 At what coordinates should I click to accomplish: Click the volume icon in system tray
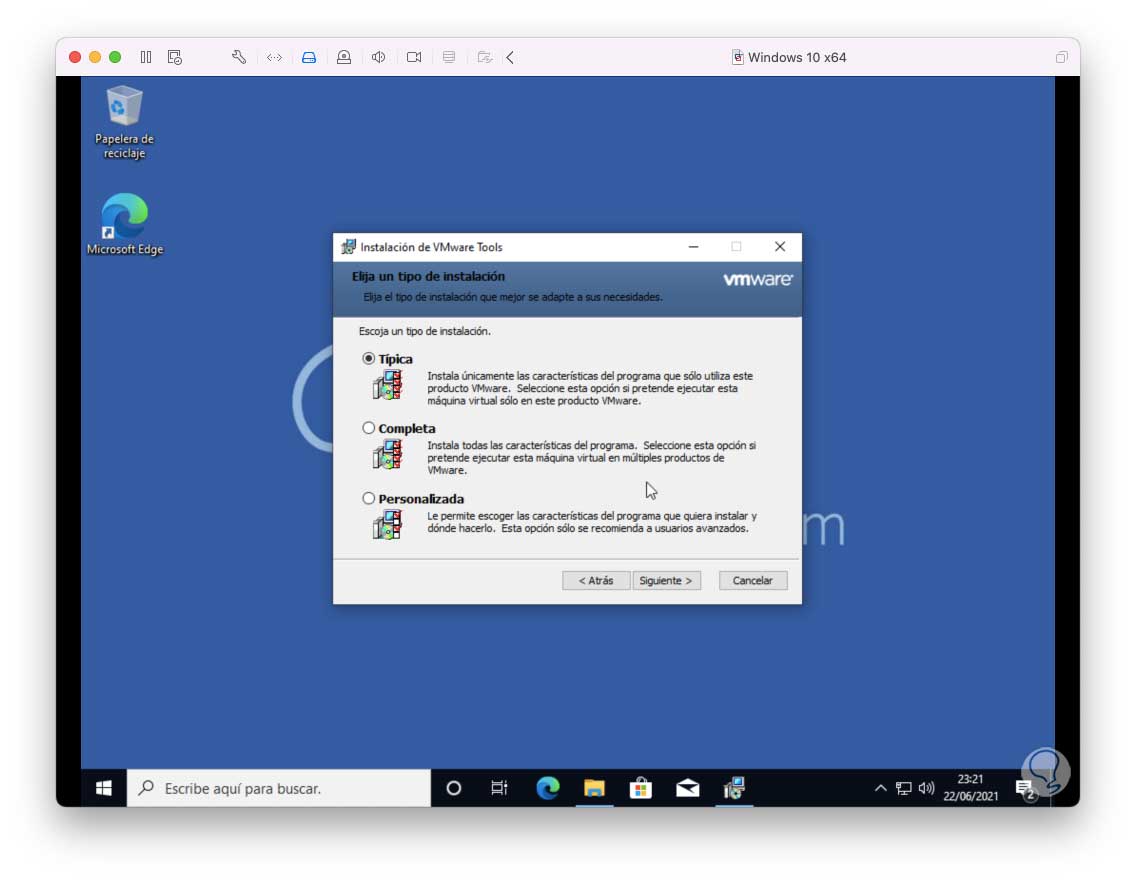tap(927, 788)
